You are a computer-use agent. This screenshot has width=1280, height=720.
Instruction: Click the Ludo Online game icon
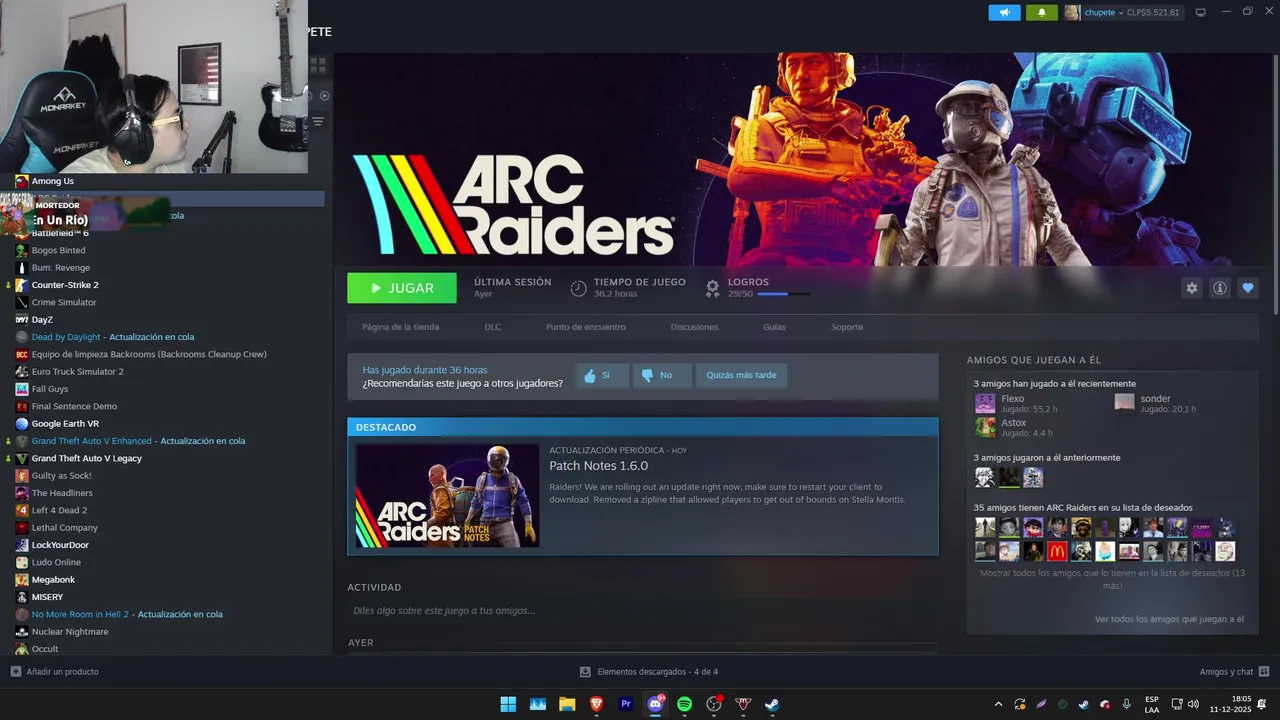[22, 562]
